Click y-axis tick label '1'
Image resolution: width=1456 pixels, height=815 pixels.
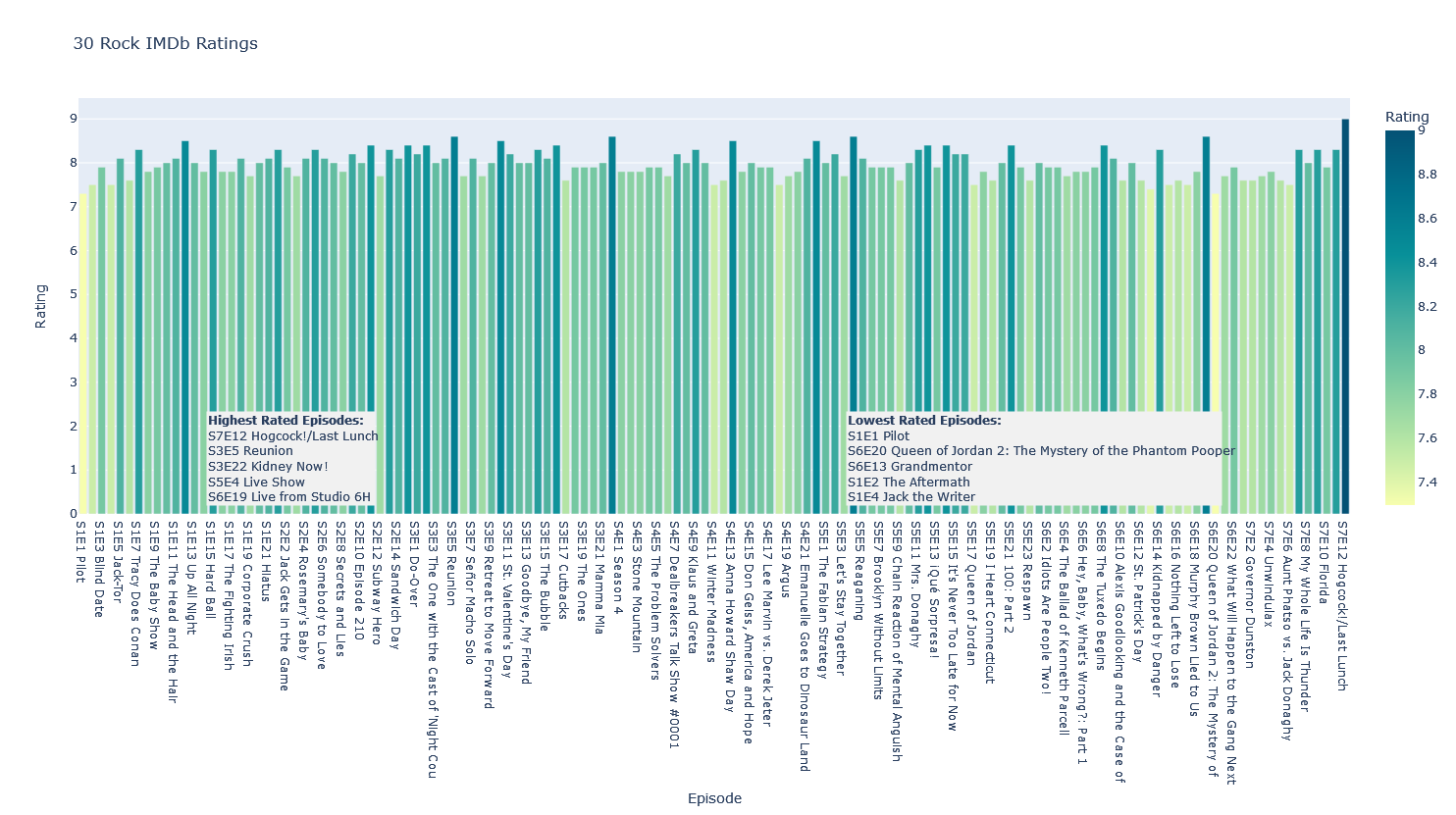(x=73, y=470)
